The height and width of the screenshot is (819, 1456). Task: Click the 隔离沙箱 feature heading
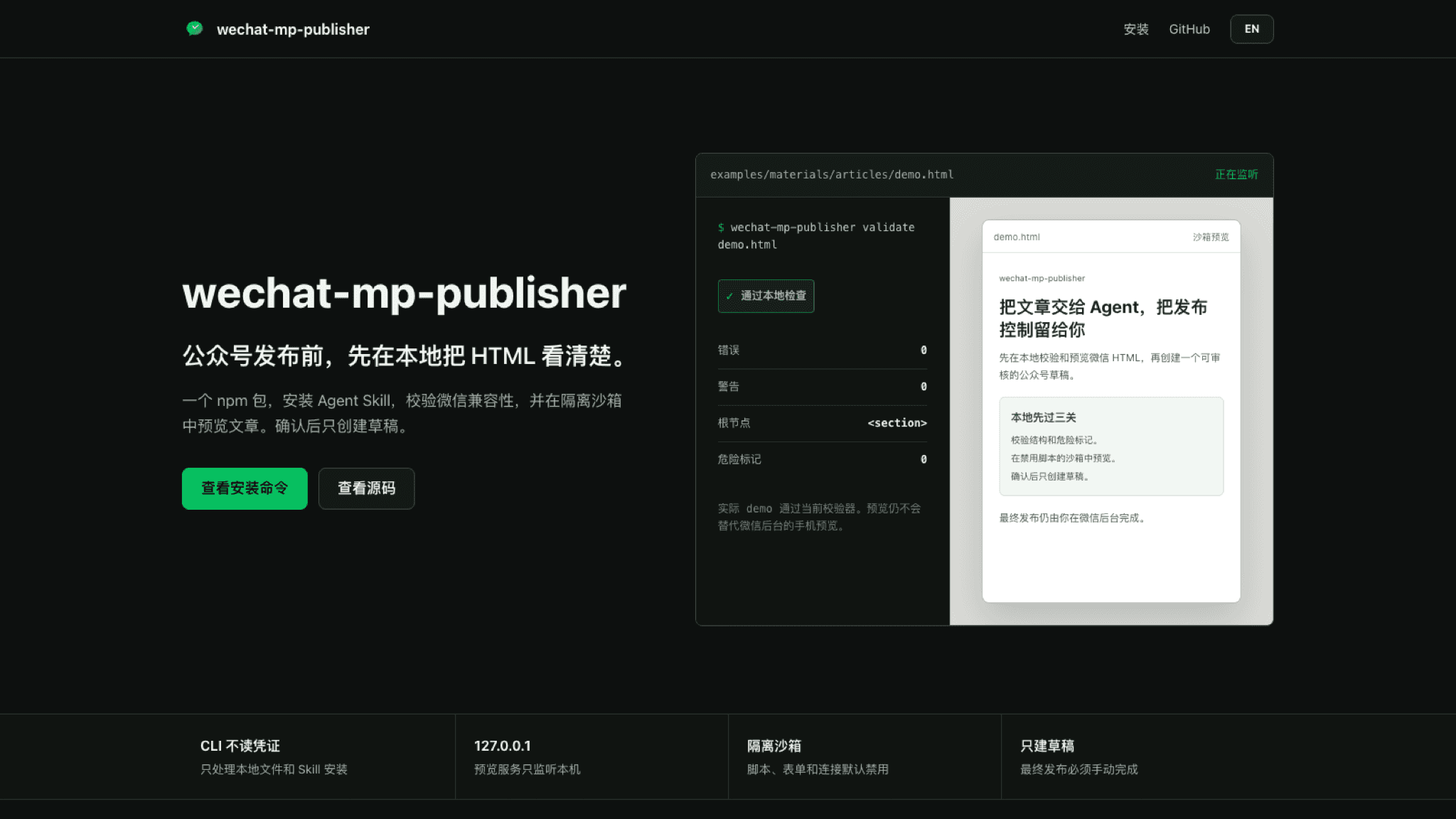(x=774, y=746)
